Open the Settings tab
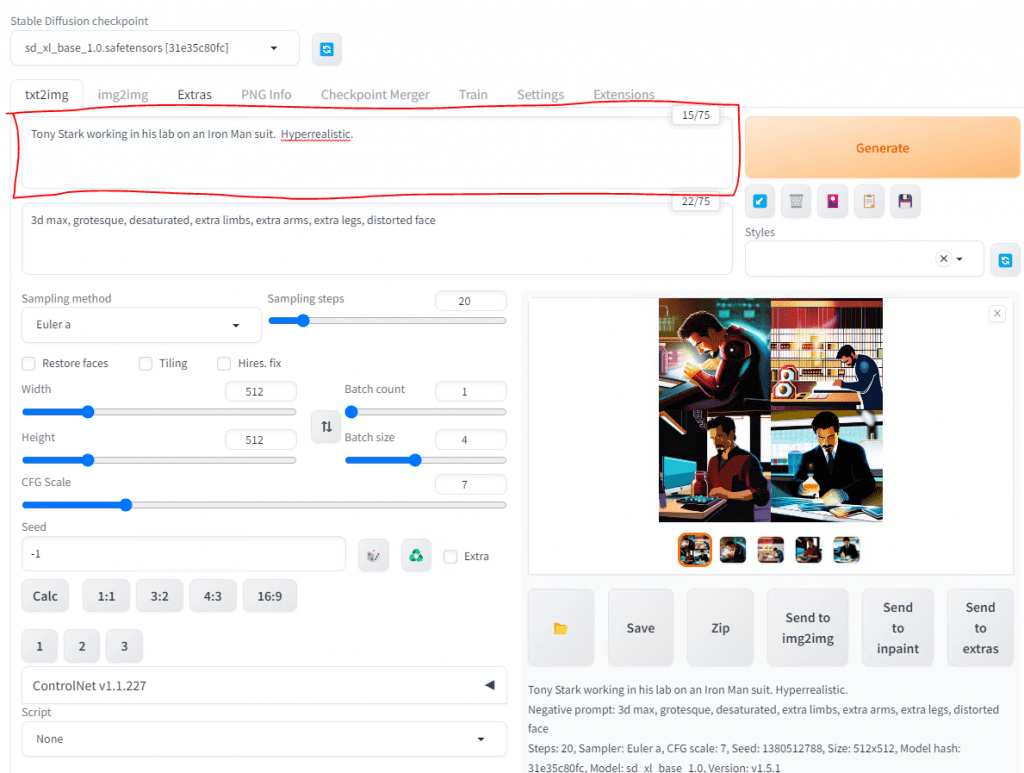This screenshot has height=773, width=1024. pyautogui.click(x=540, y=95)
